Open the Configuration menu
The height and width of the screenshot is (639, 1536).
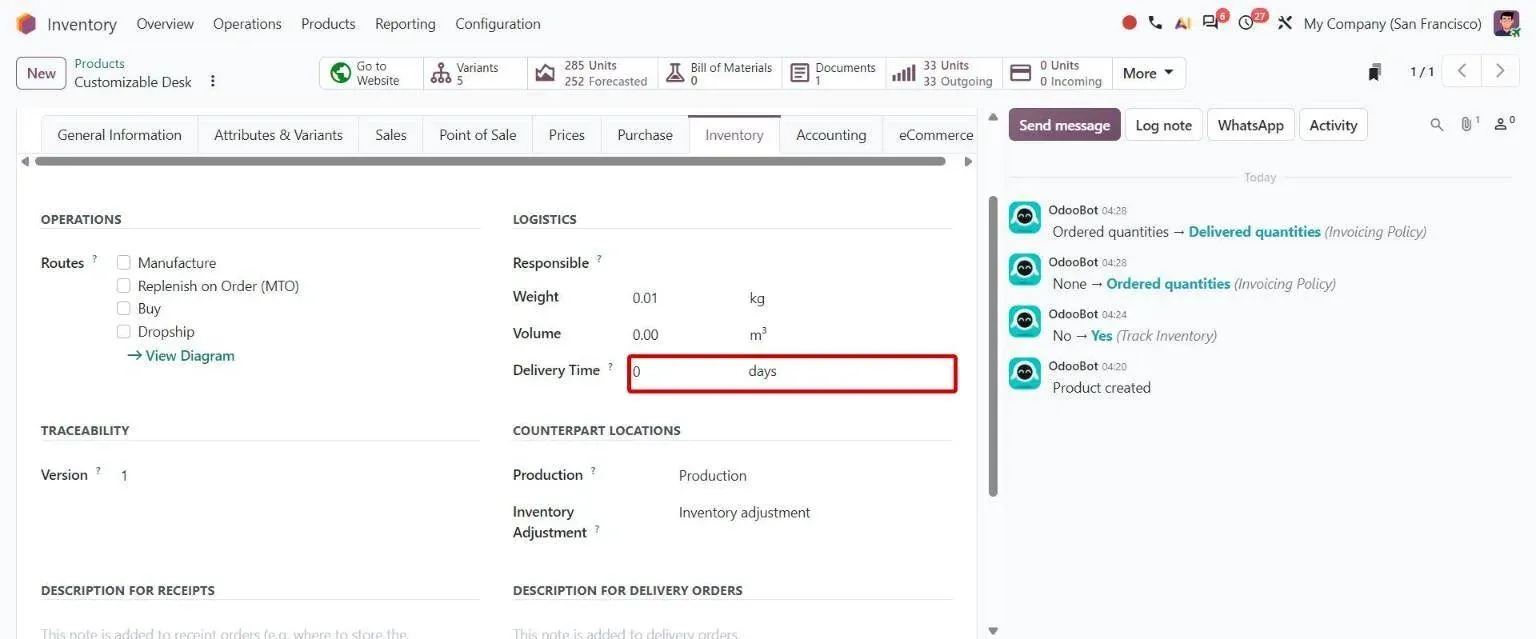tap(498, 24)
